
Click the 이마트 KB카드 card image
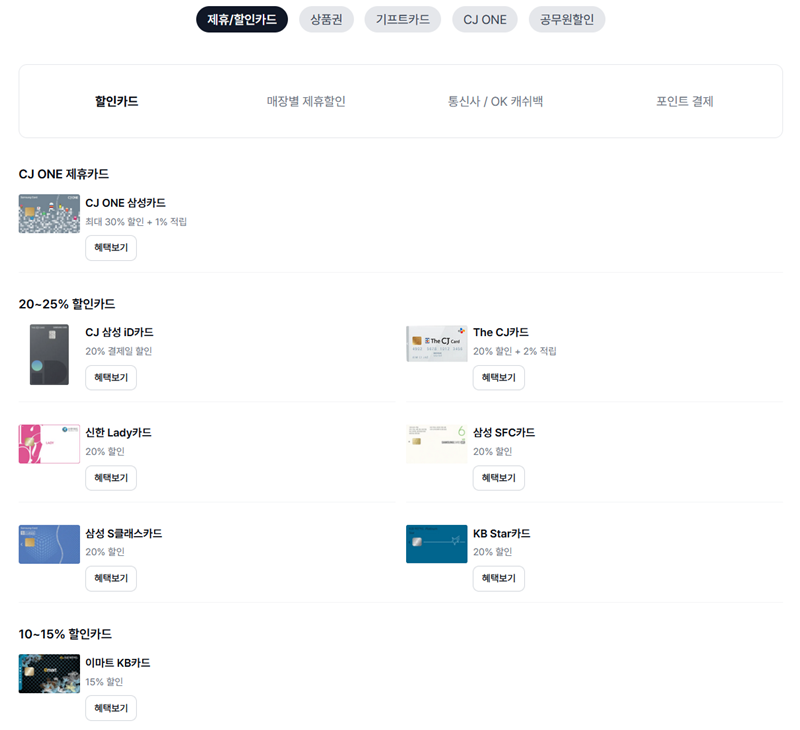[49, 673]
